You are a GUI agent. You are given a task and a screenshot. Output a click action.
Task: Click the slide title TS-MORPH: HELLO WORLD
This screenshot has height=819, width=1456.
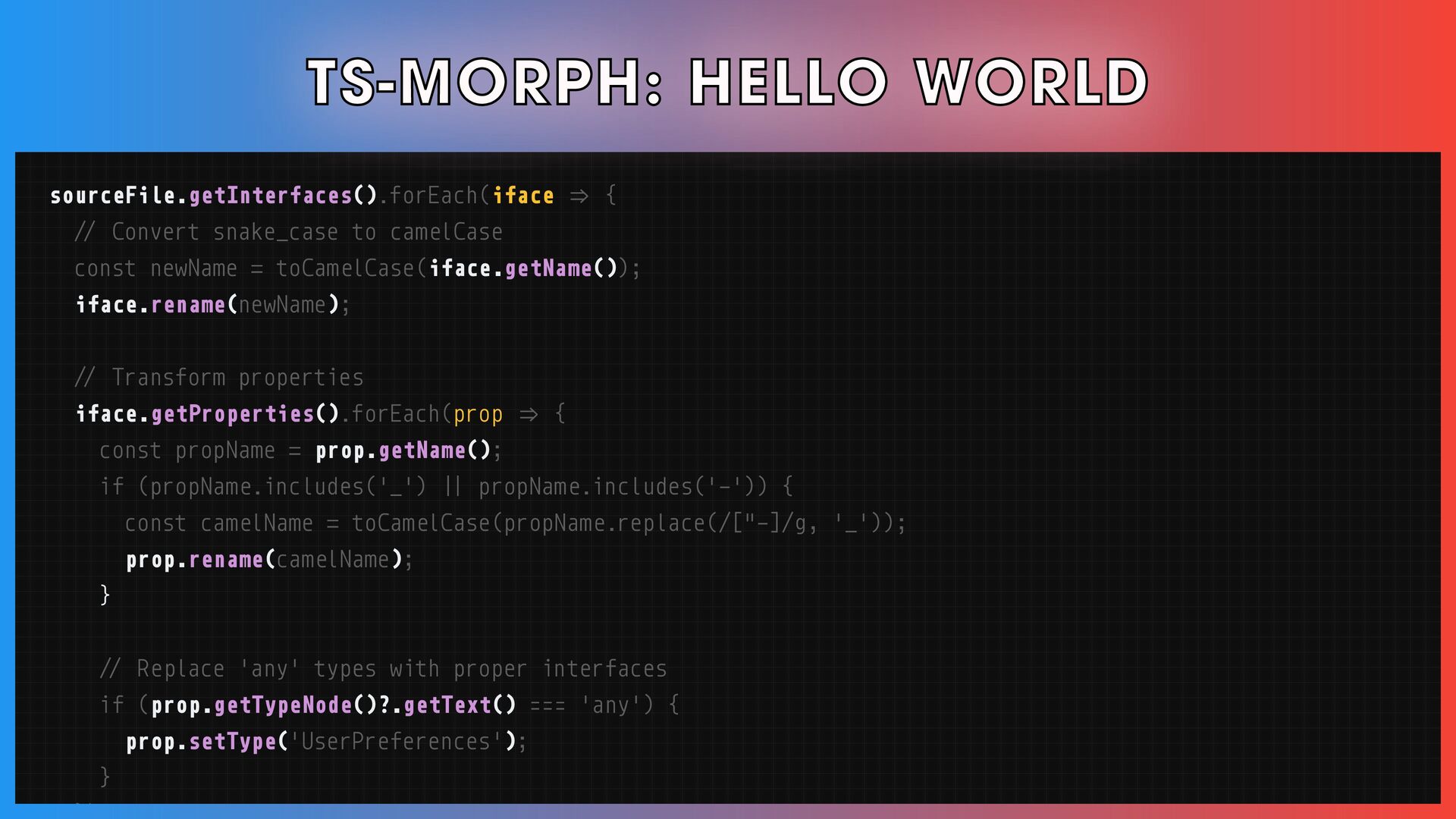pos(726,82)
